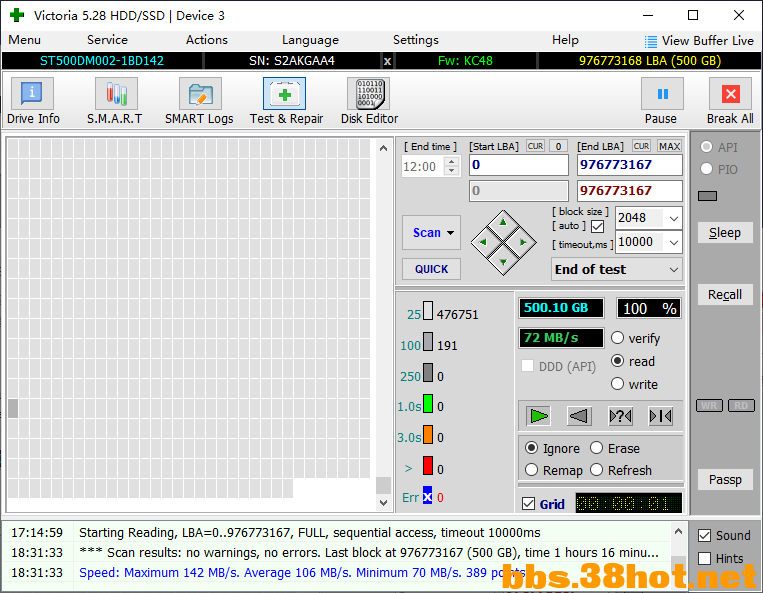Click the Pause scan icon

(662, 94)
